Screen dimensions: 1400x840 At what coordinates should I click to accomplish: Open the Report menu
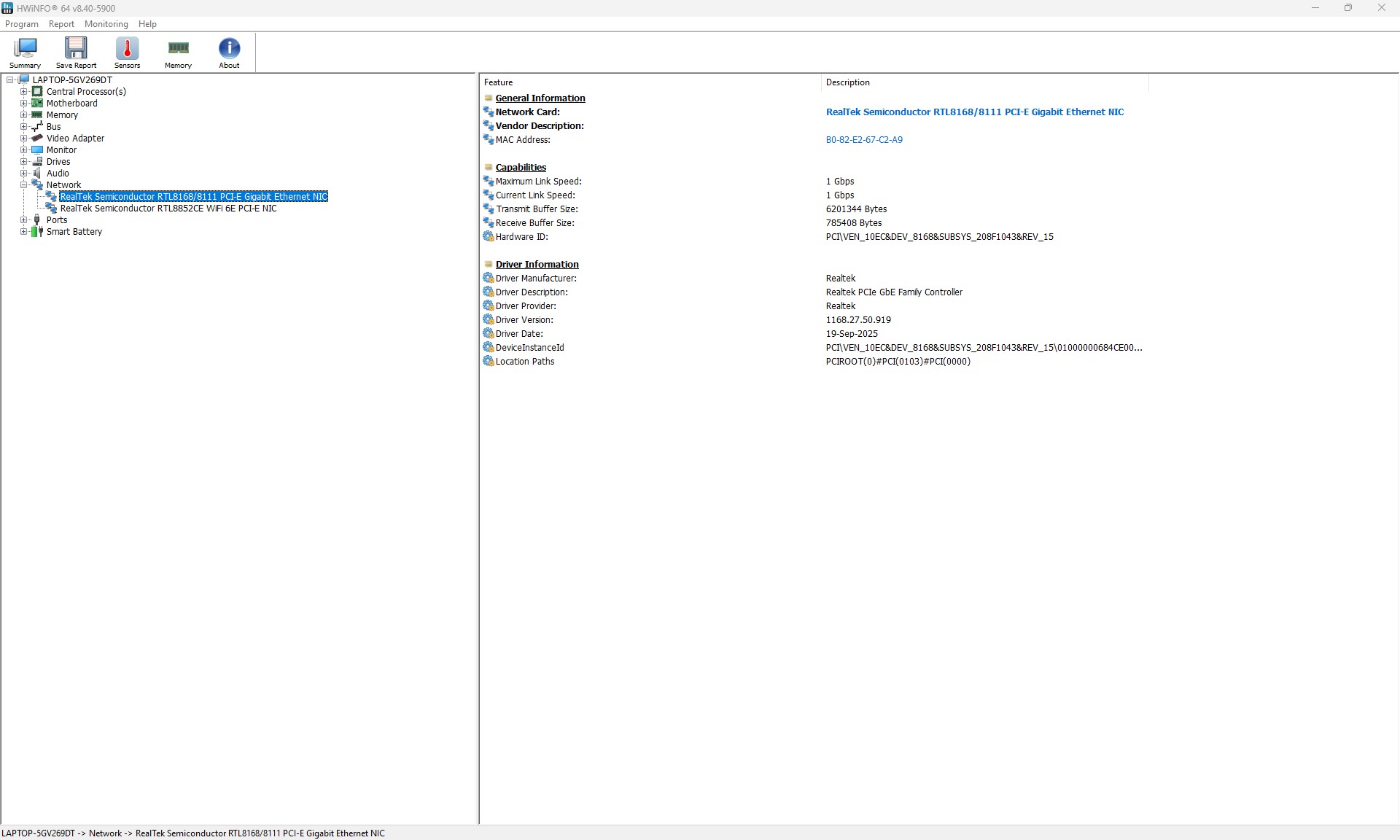point(61,24)
